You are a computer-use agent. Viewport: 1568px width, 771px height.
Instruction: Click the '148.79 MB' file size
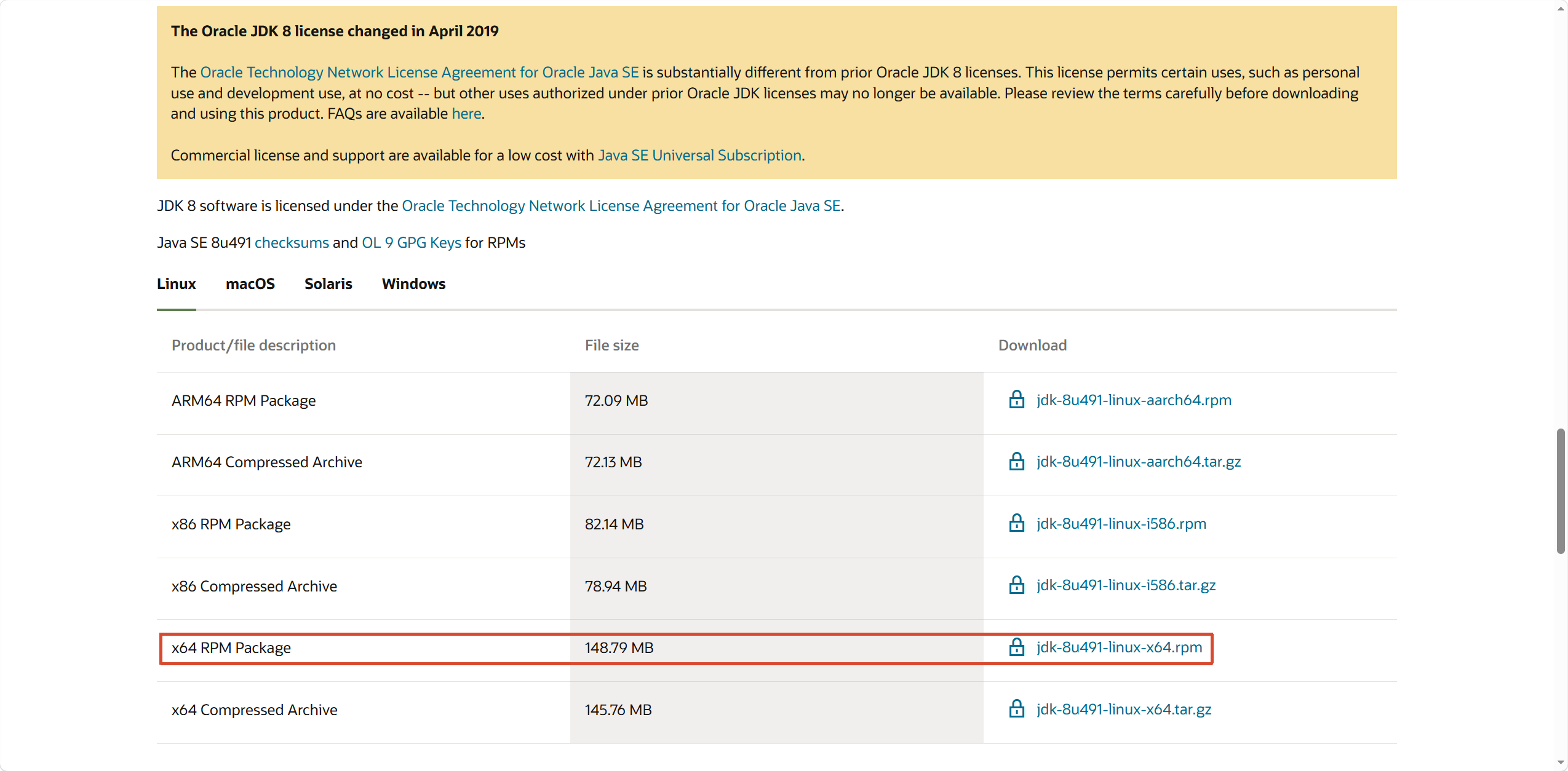[x=619, y=648]
